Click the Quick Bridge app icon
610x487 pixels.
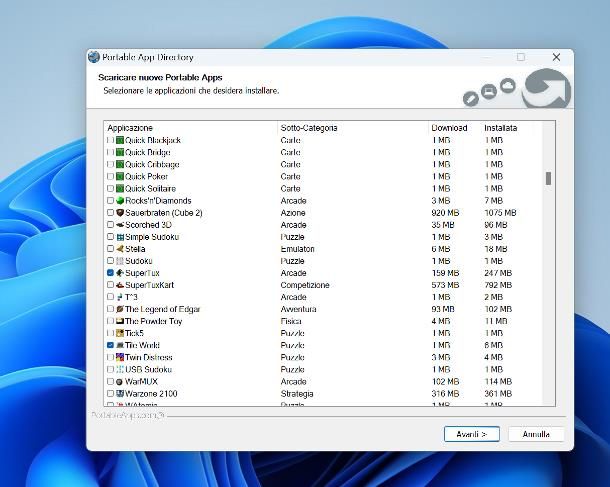[120, 152]
